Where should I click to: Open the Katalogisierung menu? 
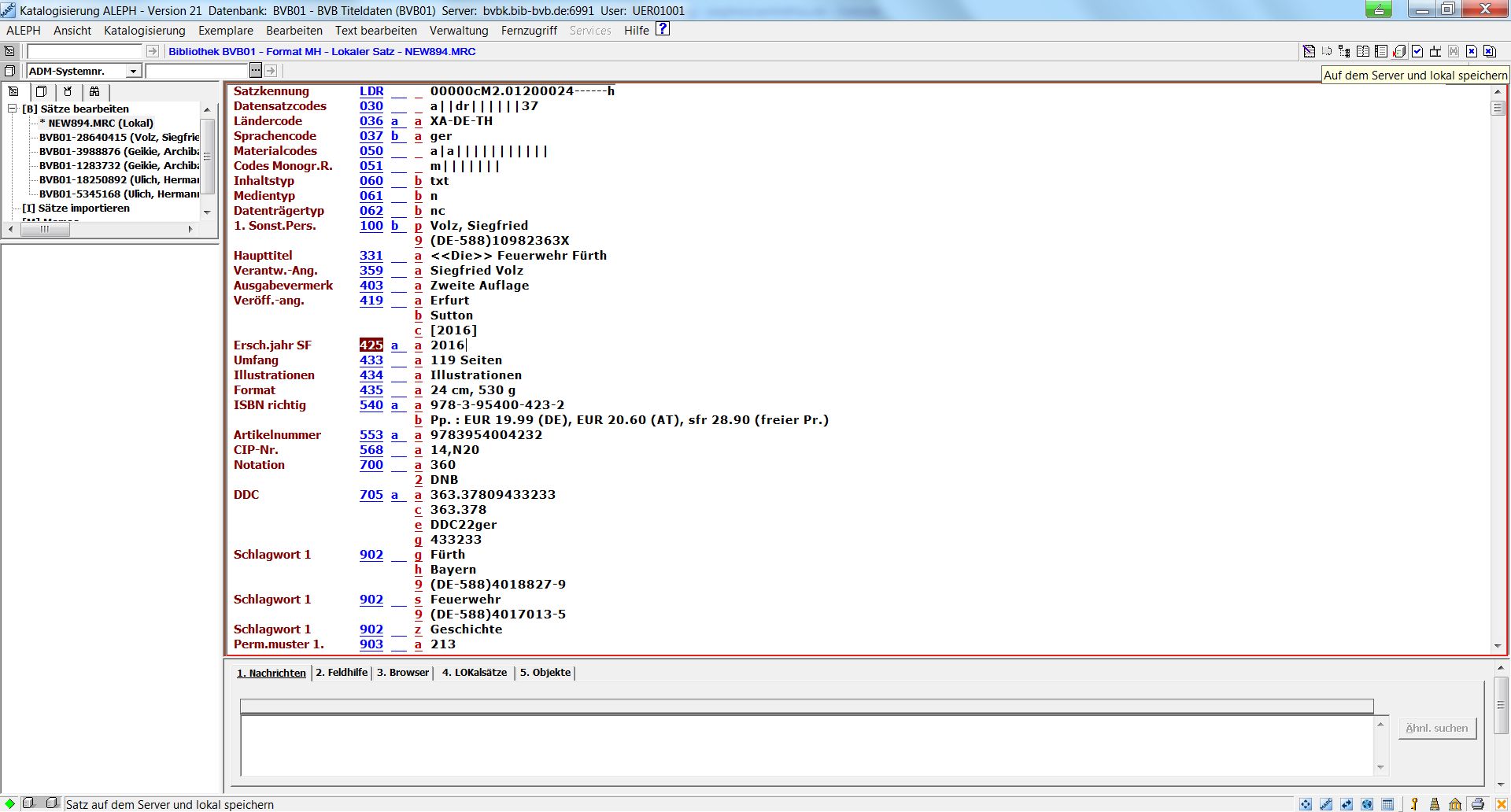pyautogui.click(x=145, y=31)
